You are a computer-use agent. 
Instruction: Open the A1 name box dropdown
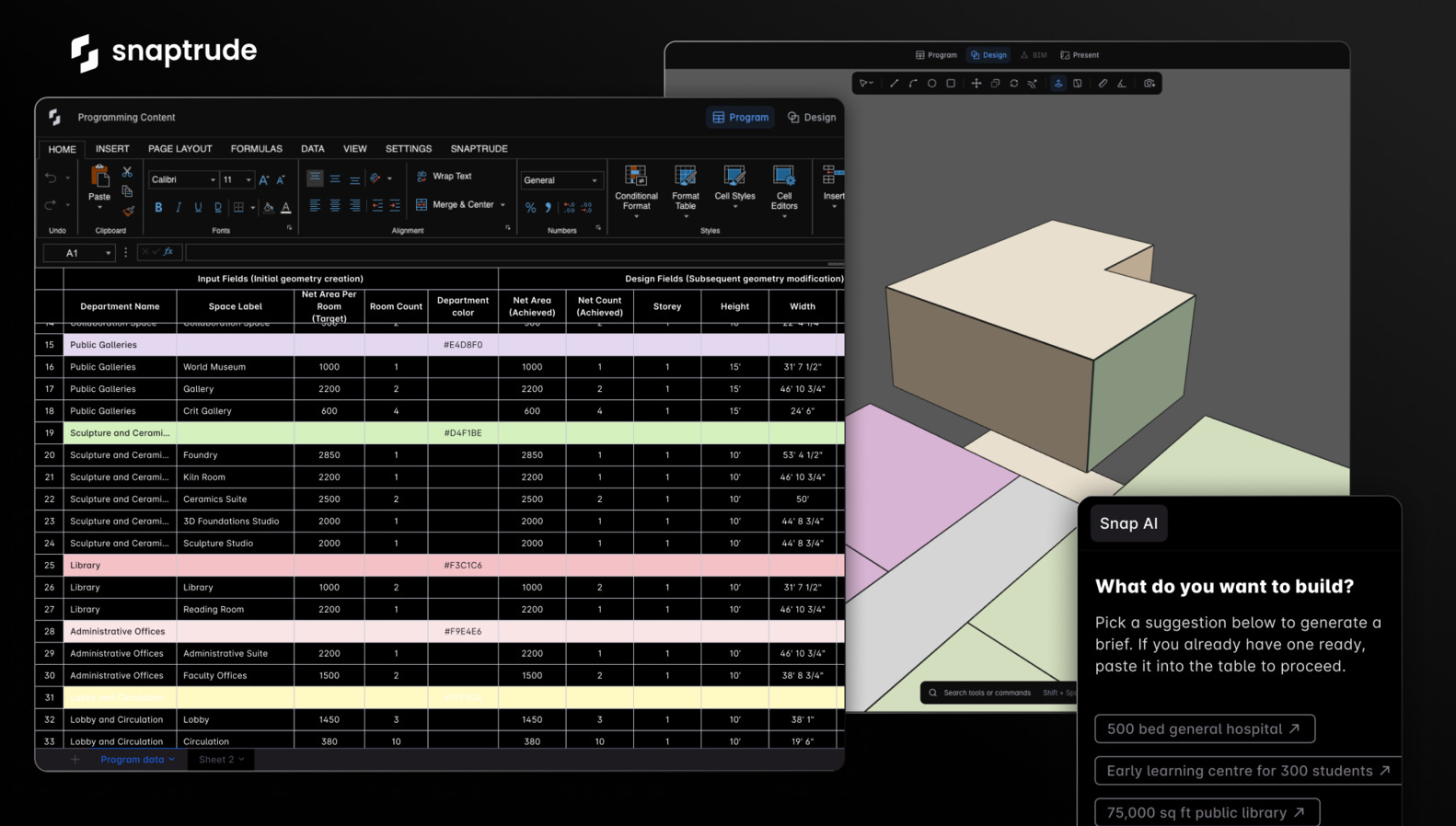109,253
